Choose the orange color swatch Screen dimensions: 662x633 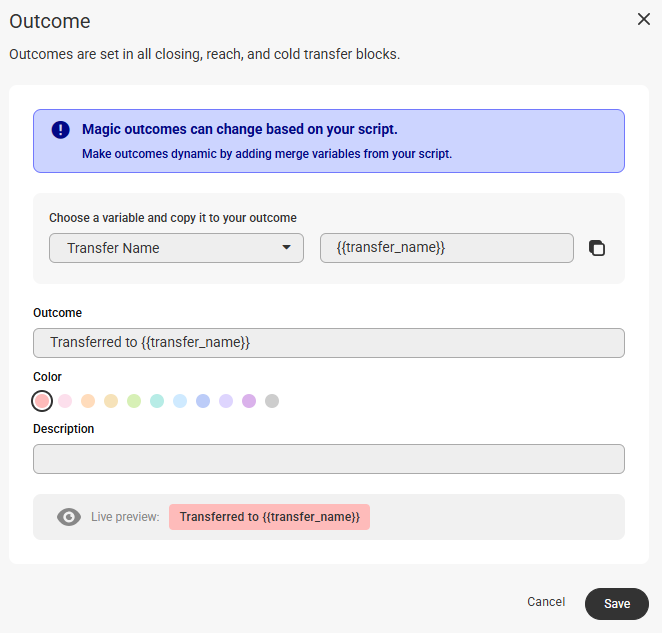pyautogui.click(x=88, y=401)
